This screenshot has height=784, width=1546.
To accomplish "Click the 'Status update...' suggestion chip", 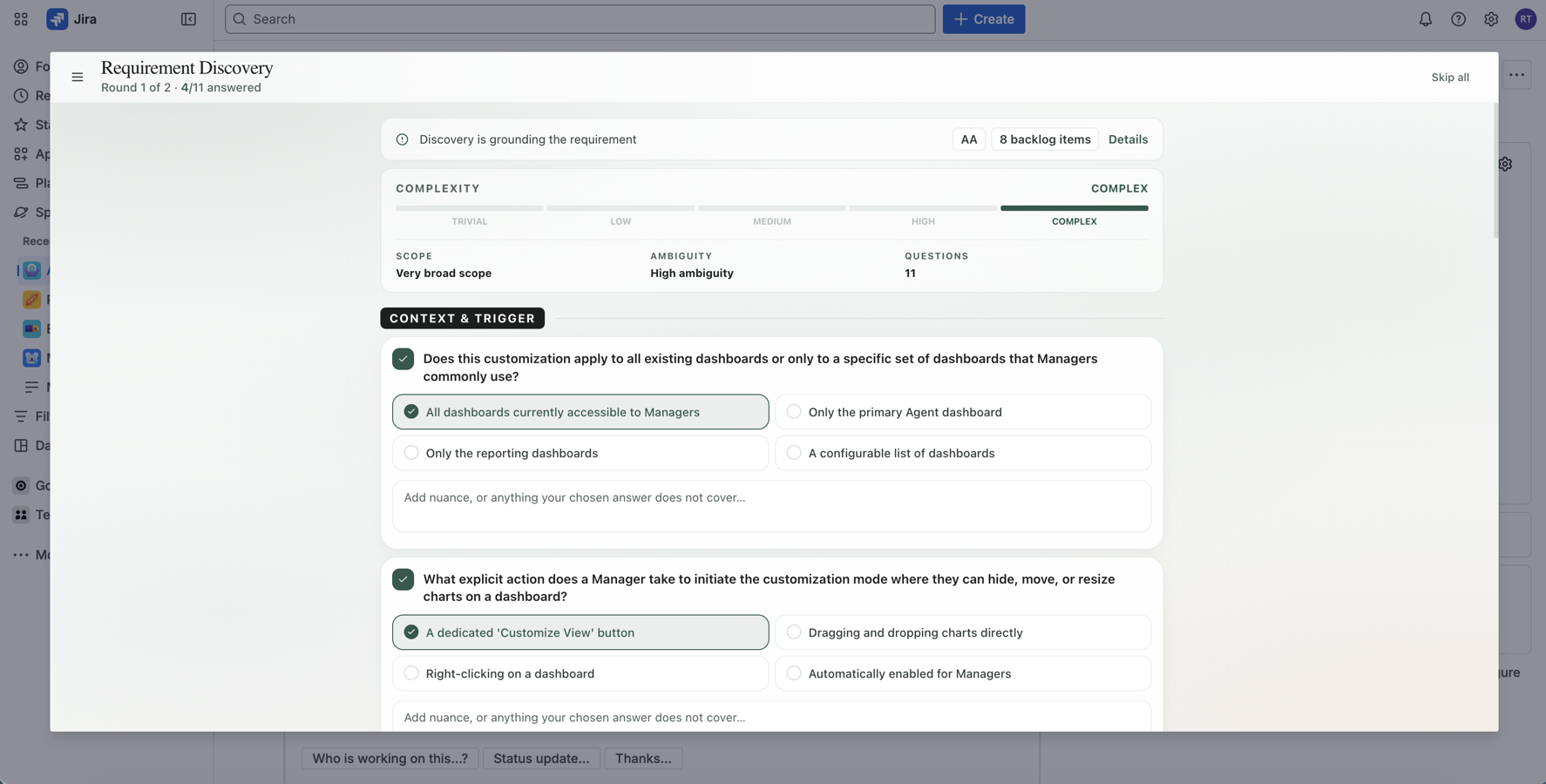I will point(541,759).
